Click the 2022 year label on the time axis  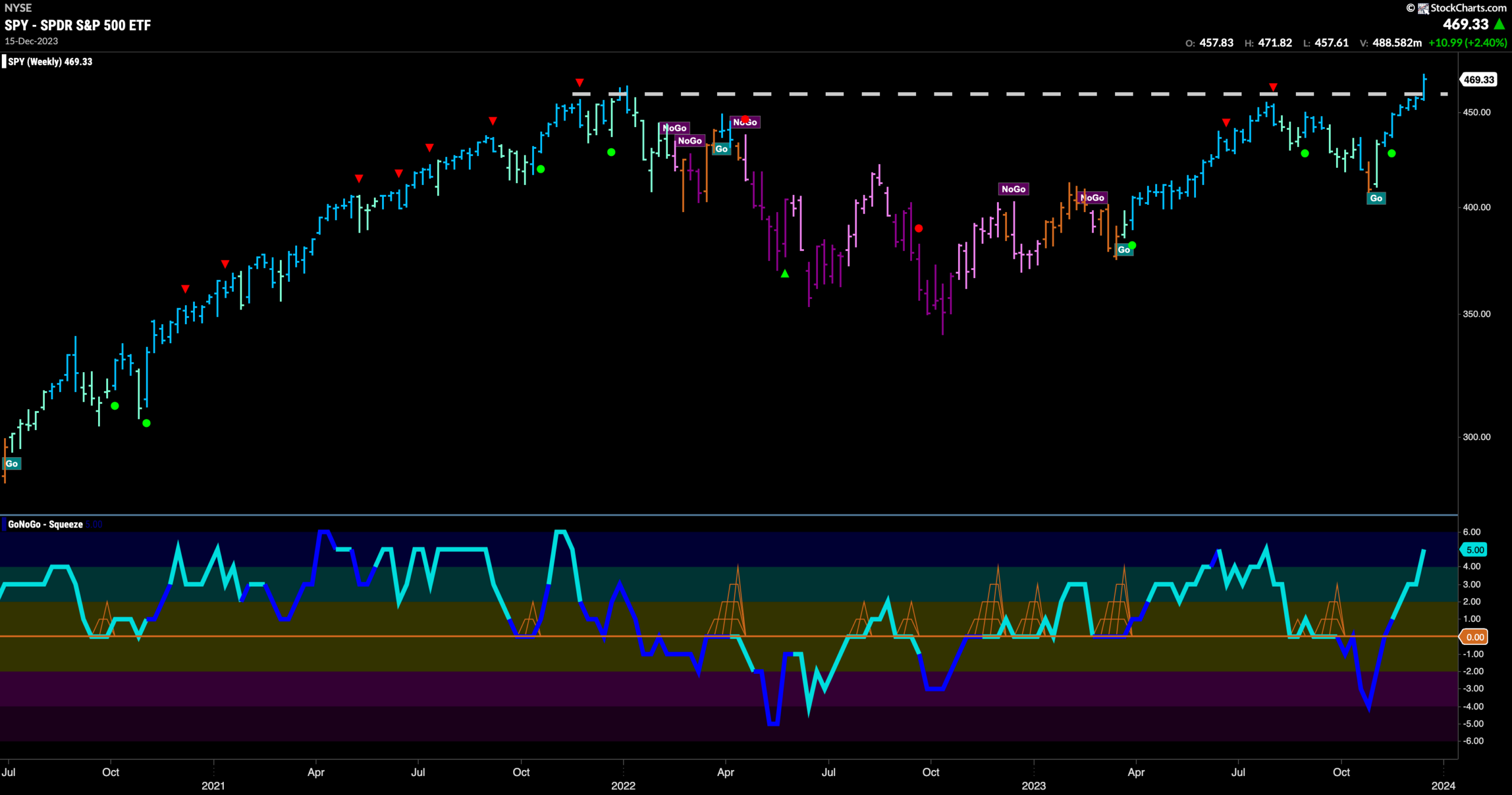623,786
